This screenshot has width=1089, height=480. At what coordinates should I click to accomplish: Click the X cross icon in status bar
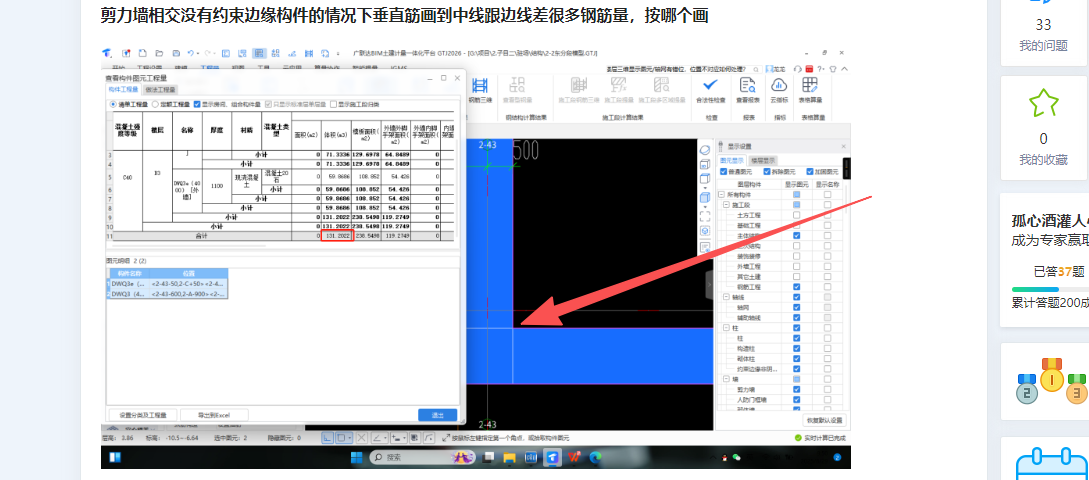tap(361, 438)
